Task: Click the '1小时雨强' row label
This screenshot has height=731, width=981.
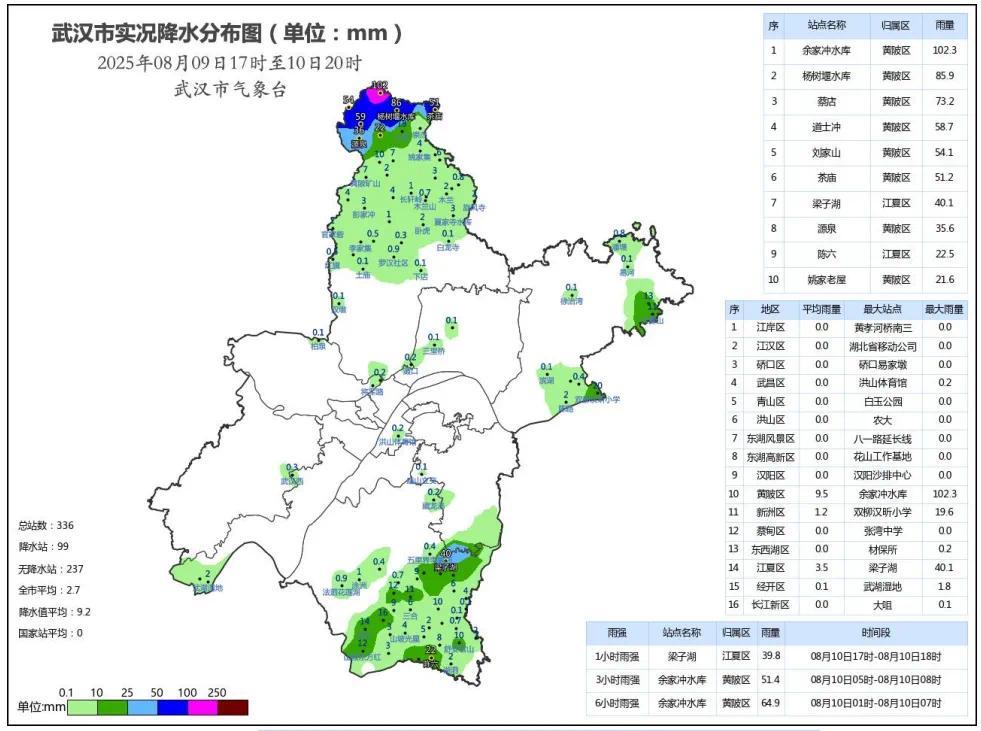Action: 617,657
